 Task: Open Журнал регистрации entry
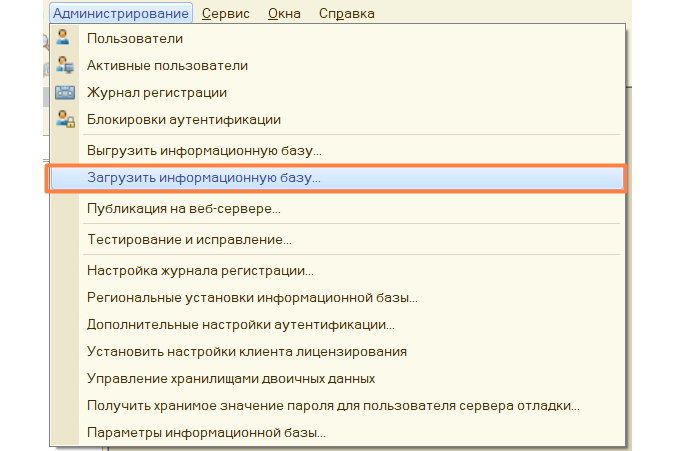338,93
